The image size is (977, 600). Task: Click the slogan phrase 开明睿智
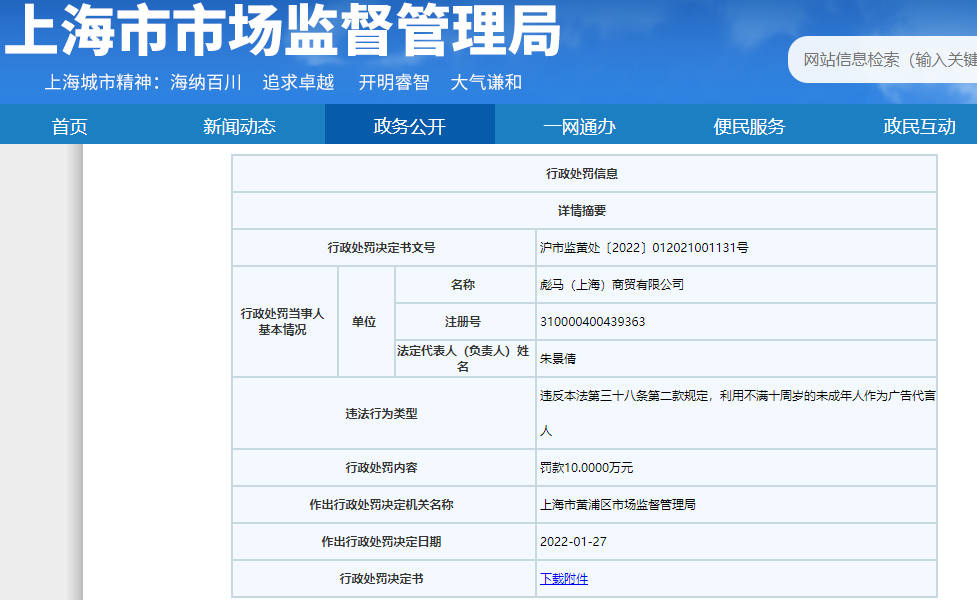(394, 82)
